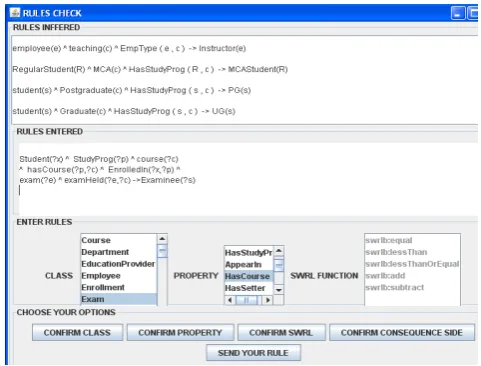Minimize the RULES CHECK window

[458, 13]
